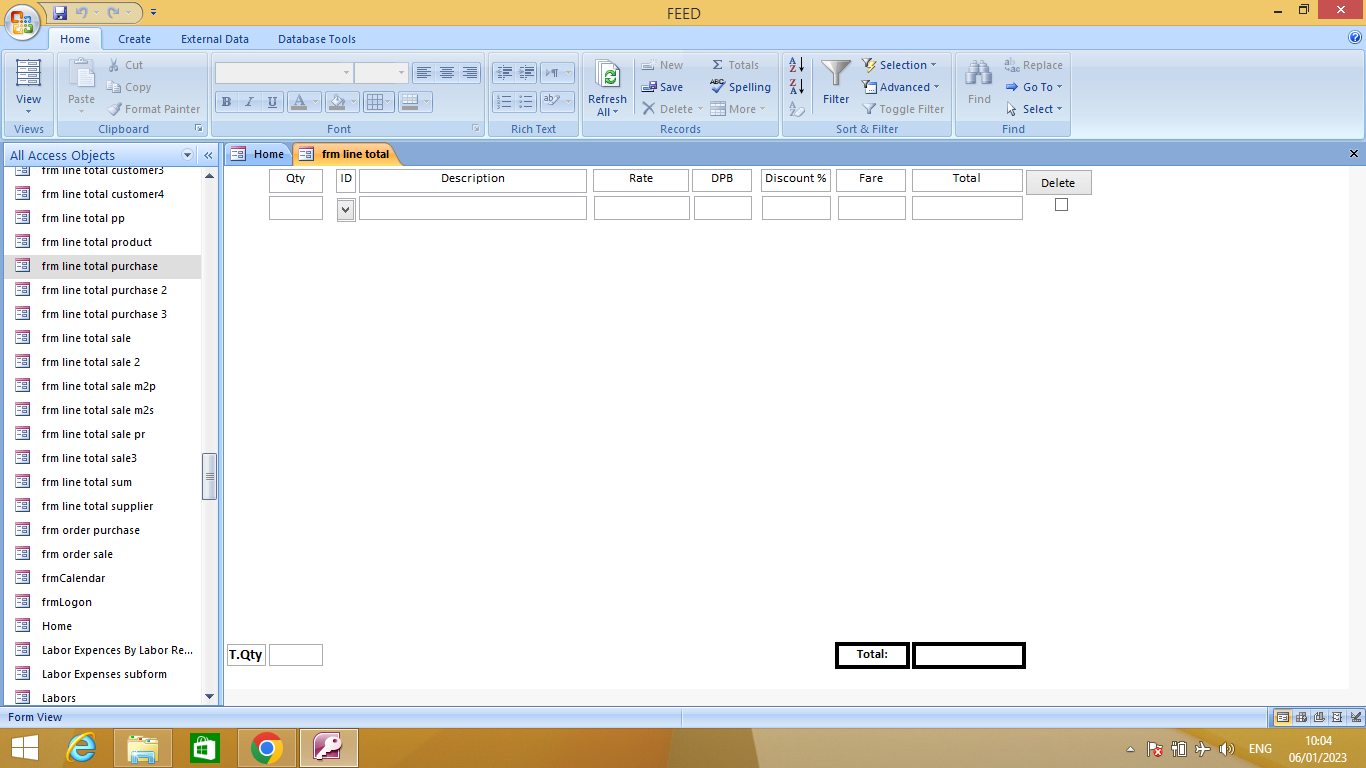This screenshot has width=1366, height=768.
Task: Click the Underline formatting icon
Action: [272, 102]
